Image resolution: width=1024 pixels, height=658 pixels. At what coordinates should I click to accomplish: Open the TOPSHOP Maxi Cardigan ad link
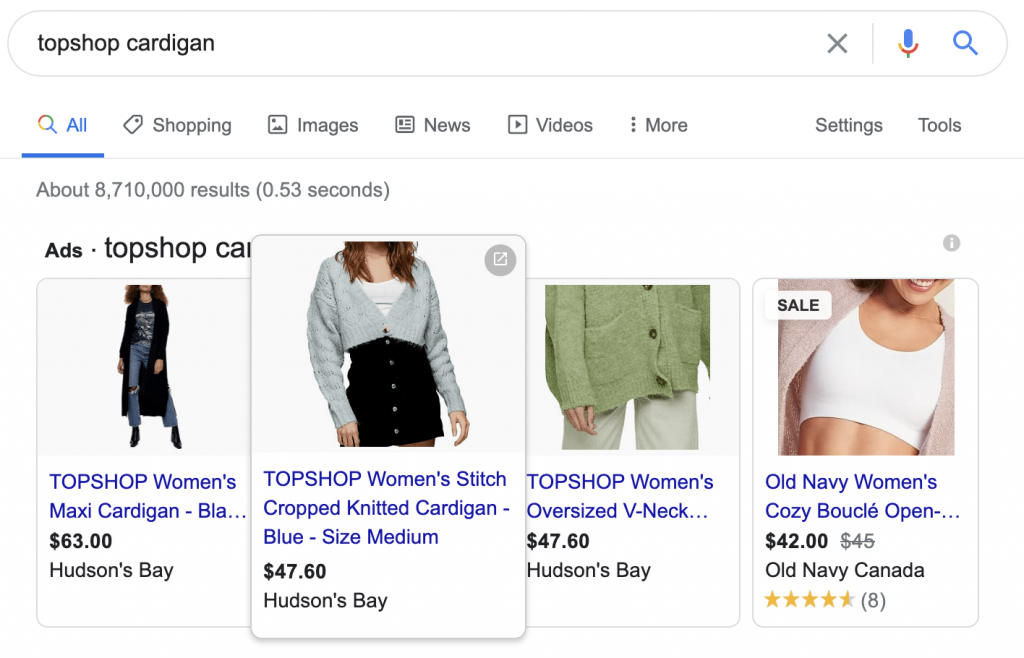point(143,496)
